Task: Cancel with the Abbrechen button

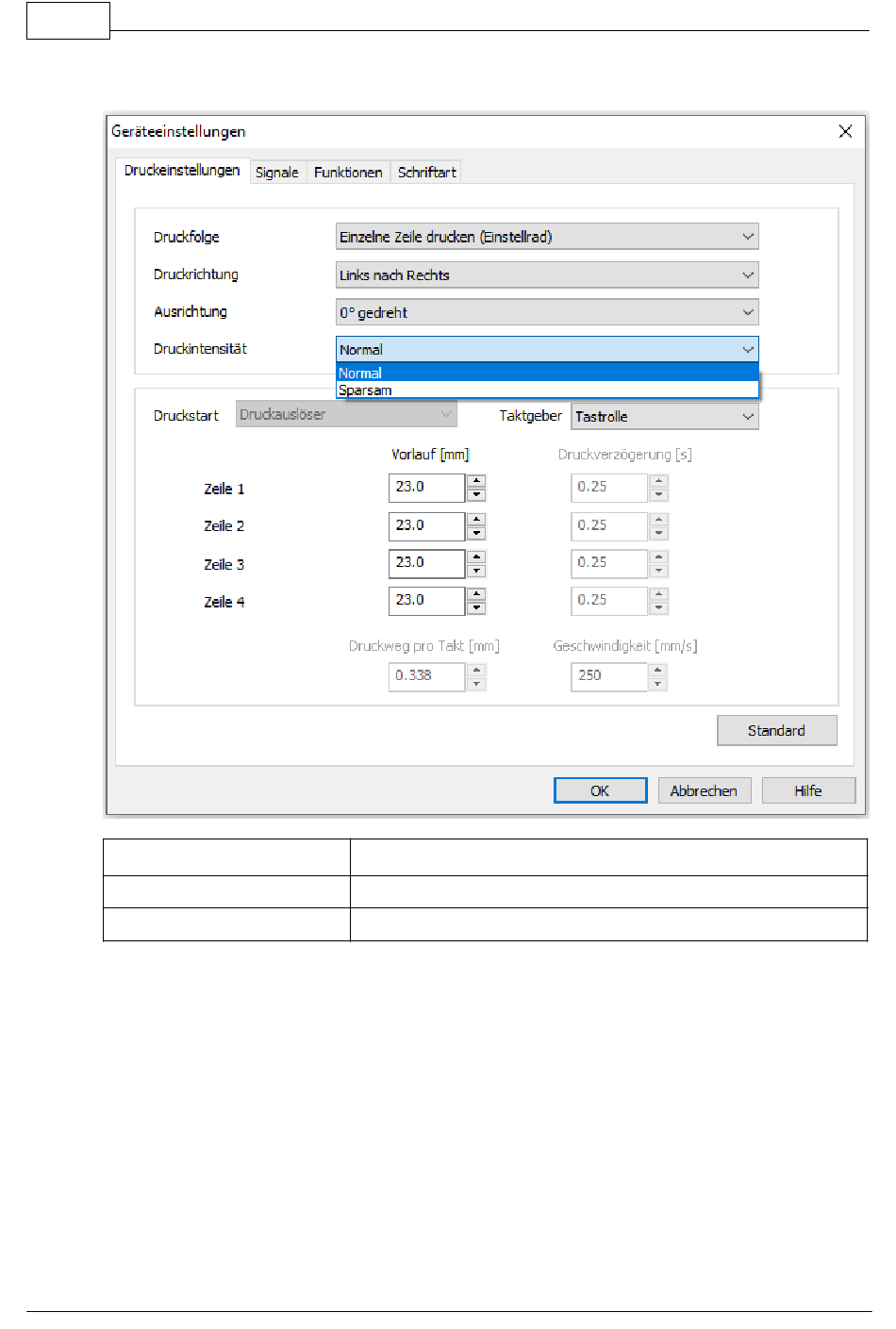Action: pos(704,790)
